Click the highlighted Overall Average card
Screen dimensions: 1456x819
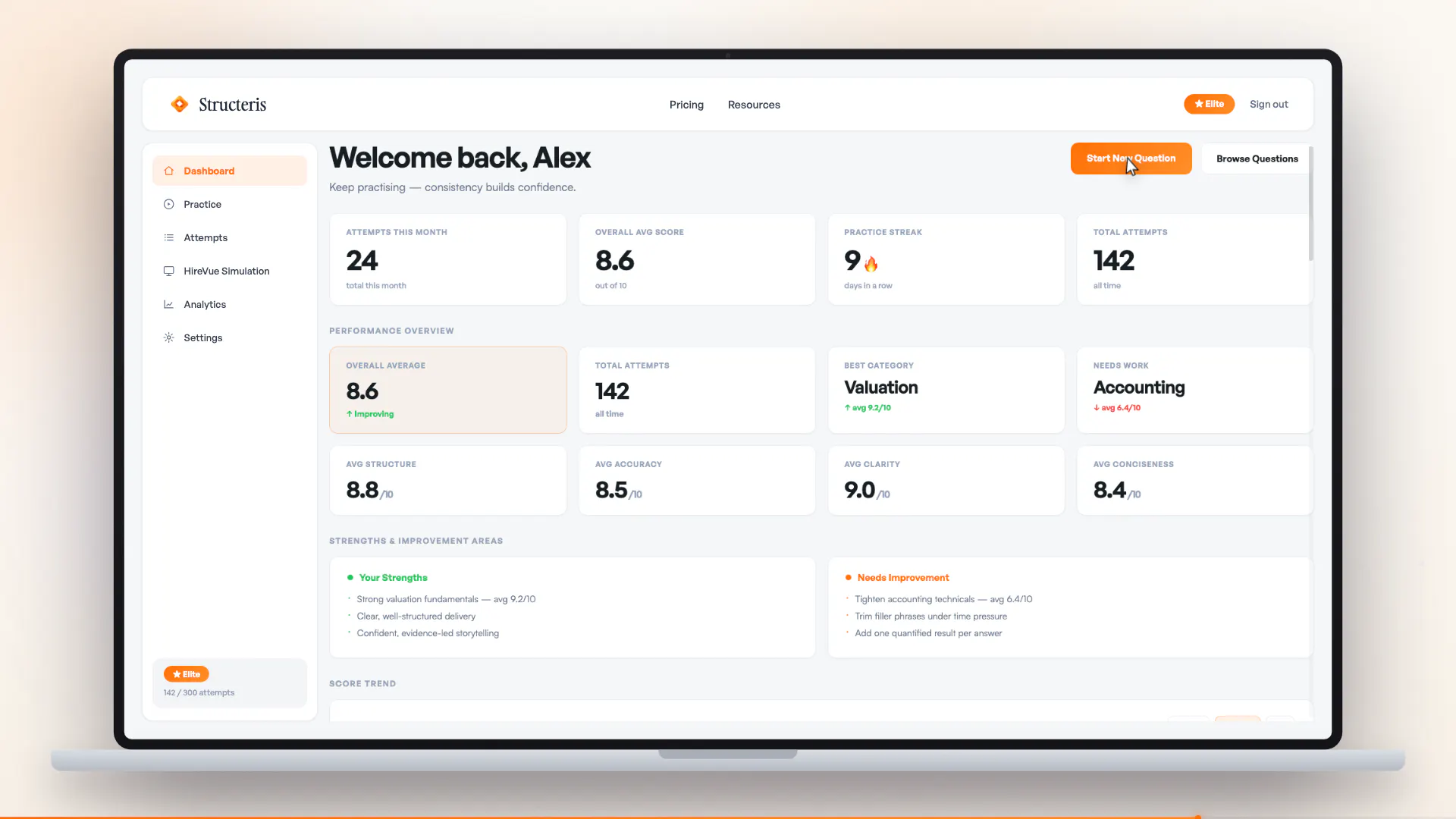[447, 390]
